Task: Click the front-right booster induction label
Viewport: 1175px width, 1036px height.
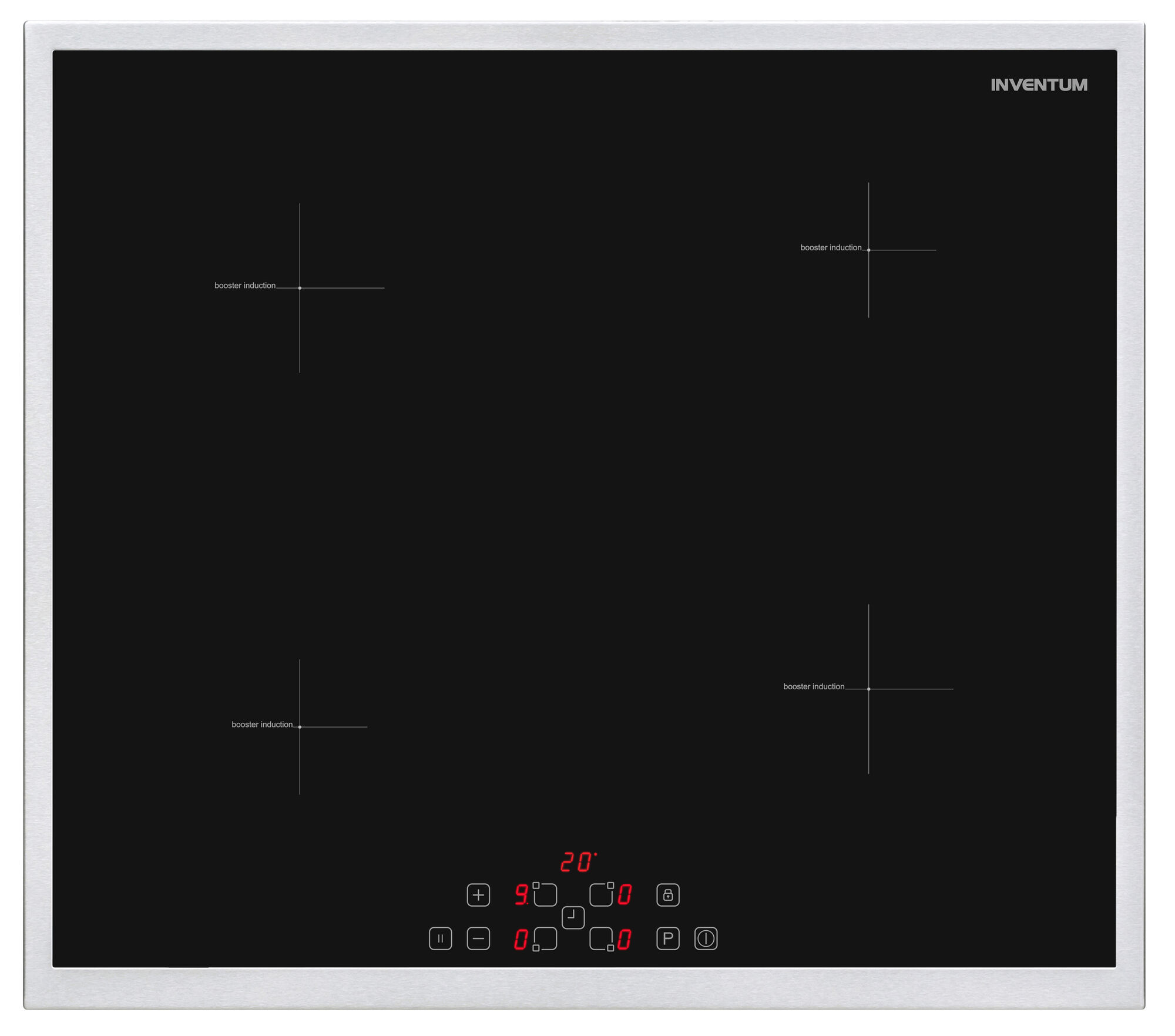Action: click(814, 686)
